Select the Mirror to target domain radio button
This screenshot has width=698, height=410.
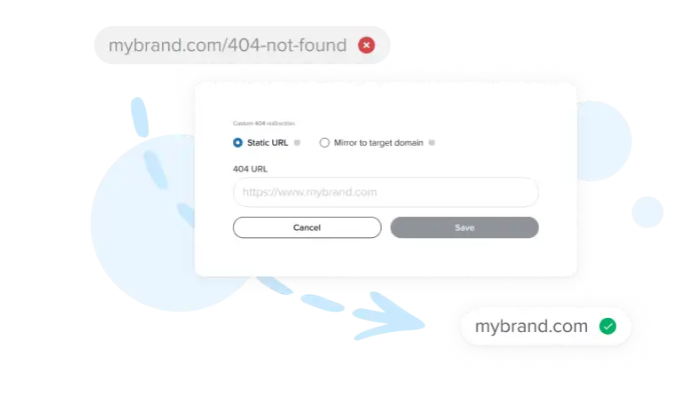coord(325,142)
